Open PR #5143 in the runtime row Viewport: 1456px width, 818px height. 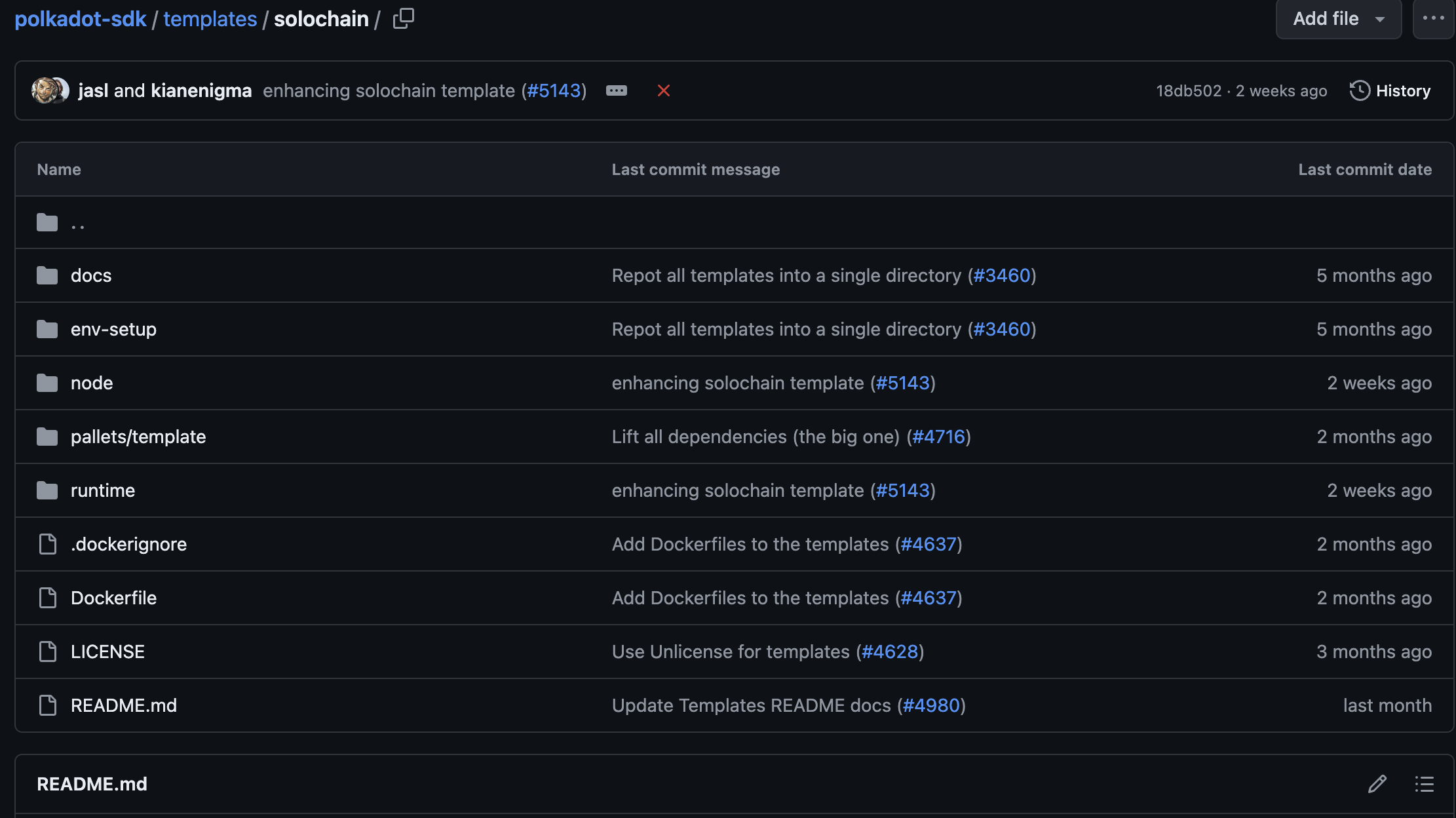(x=903, y=490)
